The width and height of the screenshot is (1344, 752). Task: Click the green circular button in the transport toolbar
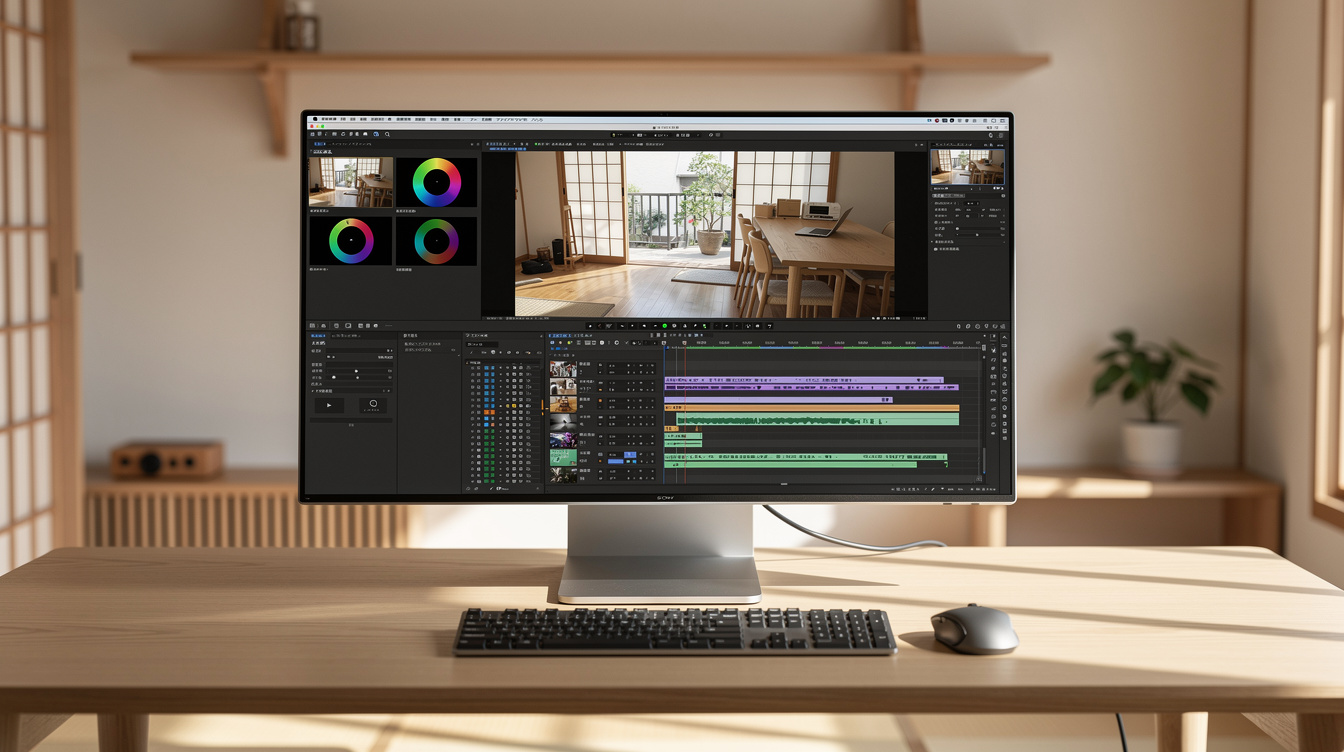tap(664, 326)
